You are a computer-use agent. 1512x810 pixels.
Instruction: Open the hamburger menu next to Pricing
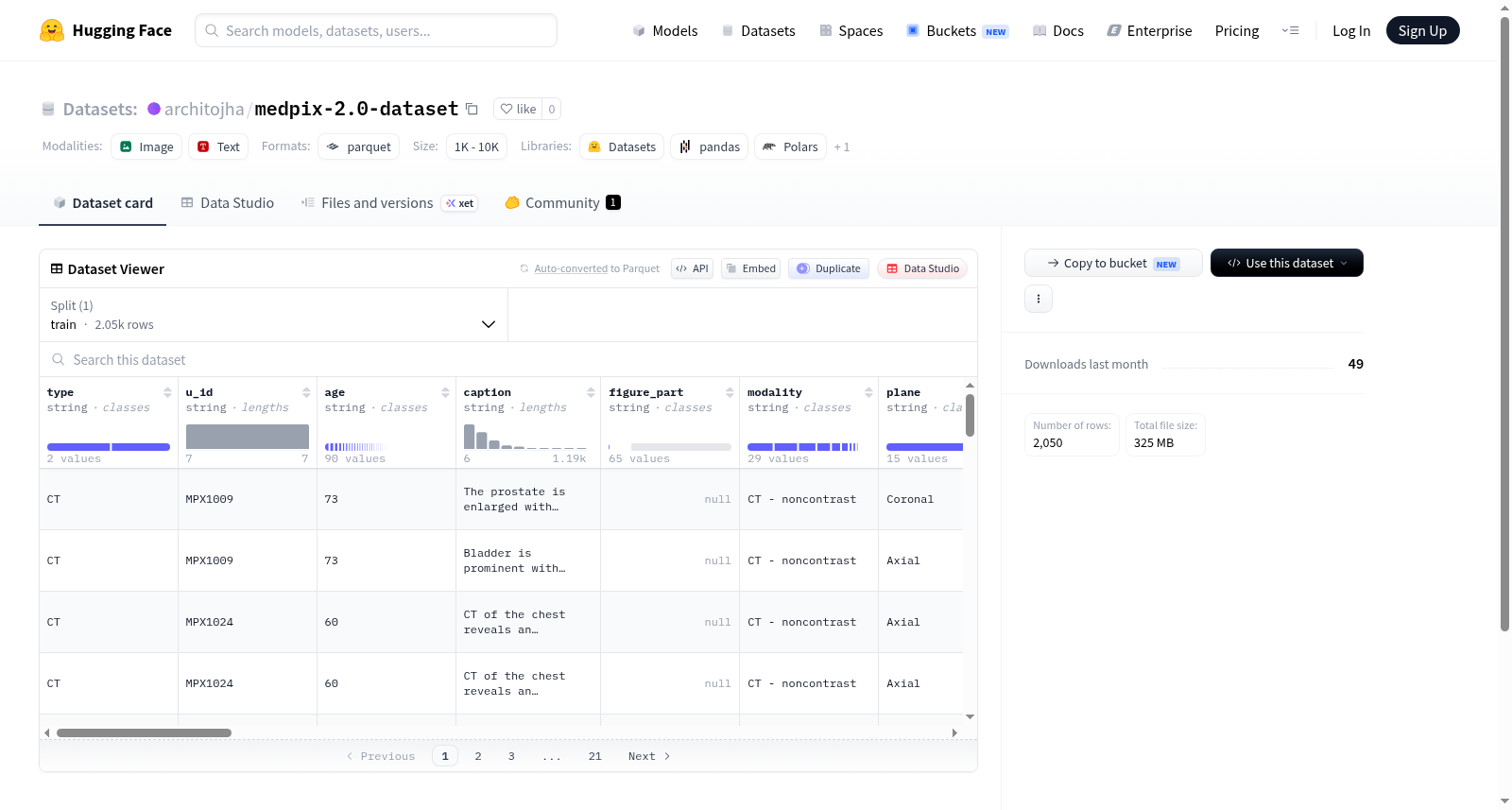1290,30
